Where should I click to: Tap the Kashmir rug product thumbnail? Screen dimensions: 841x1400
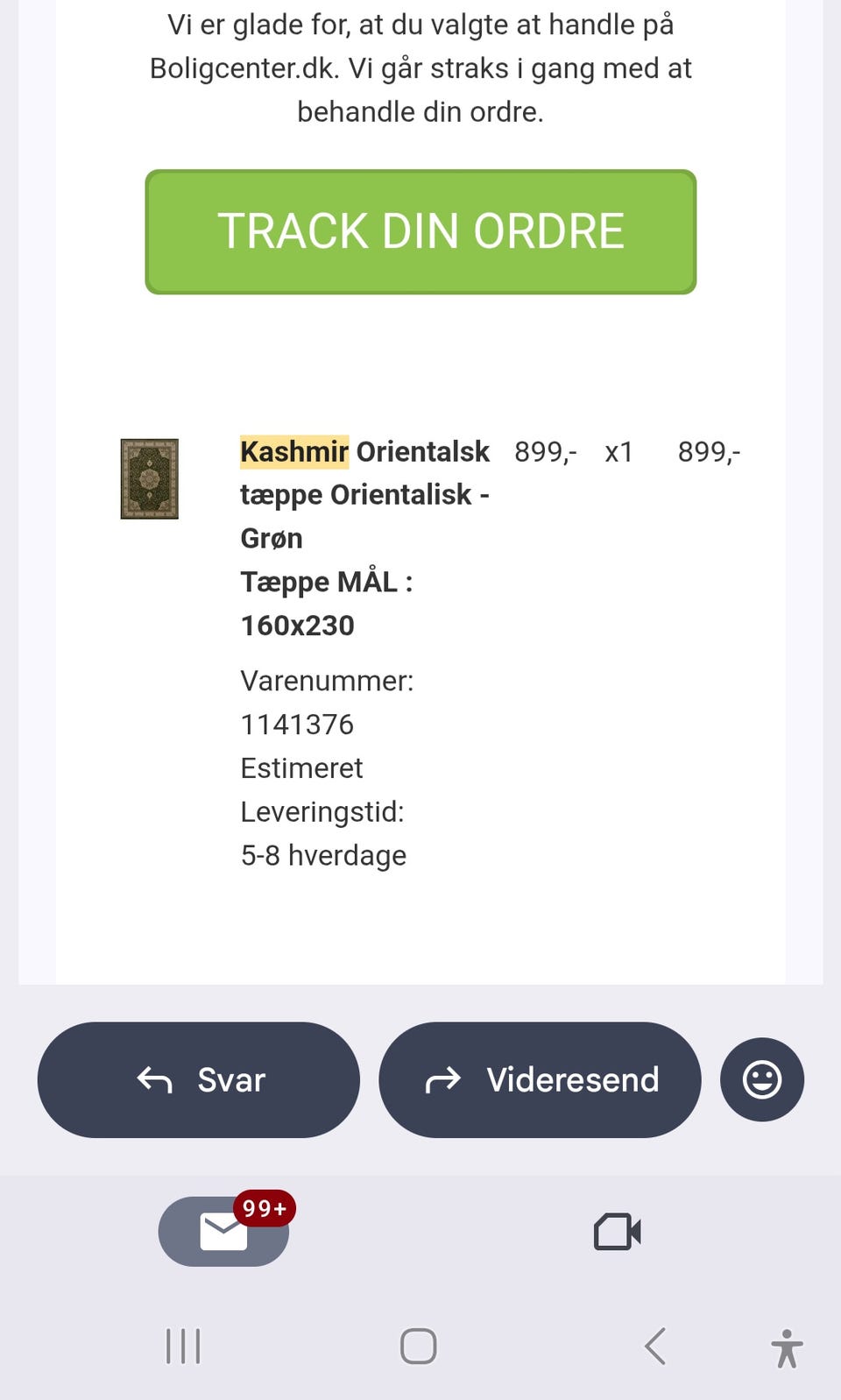(x=149, y=477)
